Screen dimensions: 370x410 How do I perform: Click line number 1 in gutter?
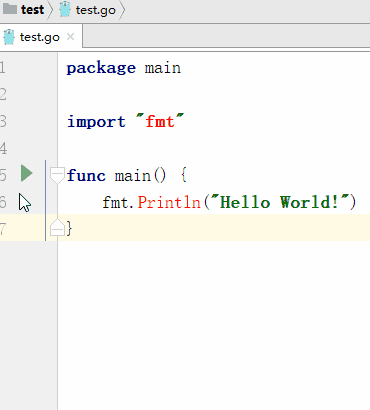[3, 68]
